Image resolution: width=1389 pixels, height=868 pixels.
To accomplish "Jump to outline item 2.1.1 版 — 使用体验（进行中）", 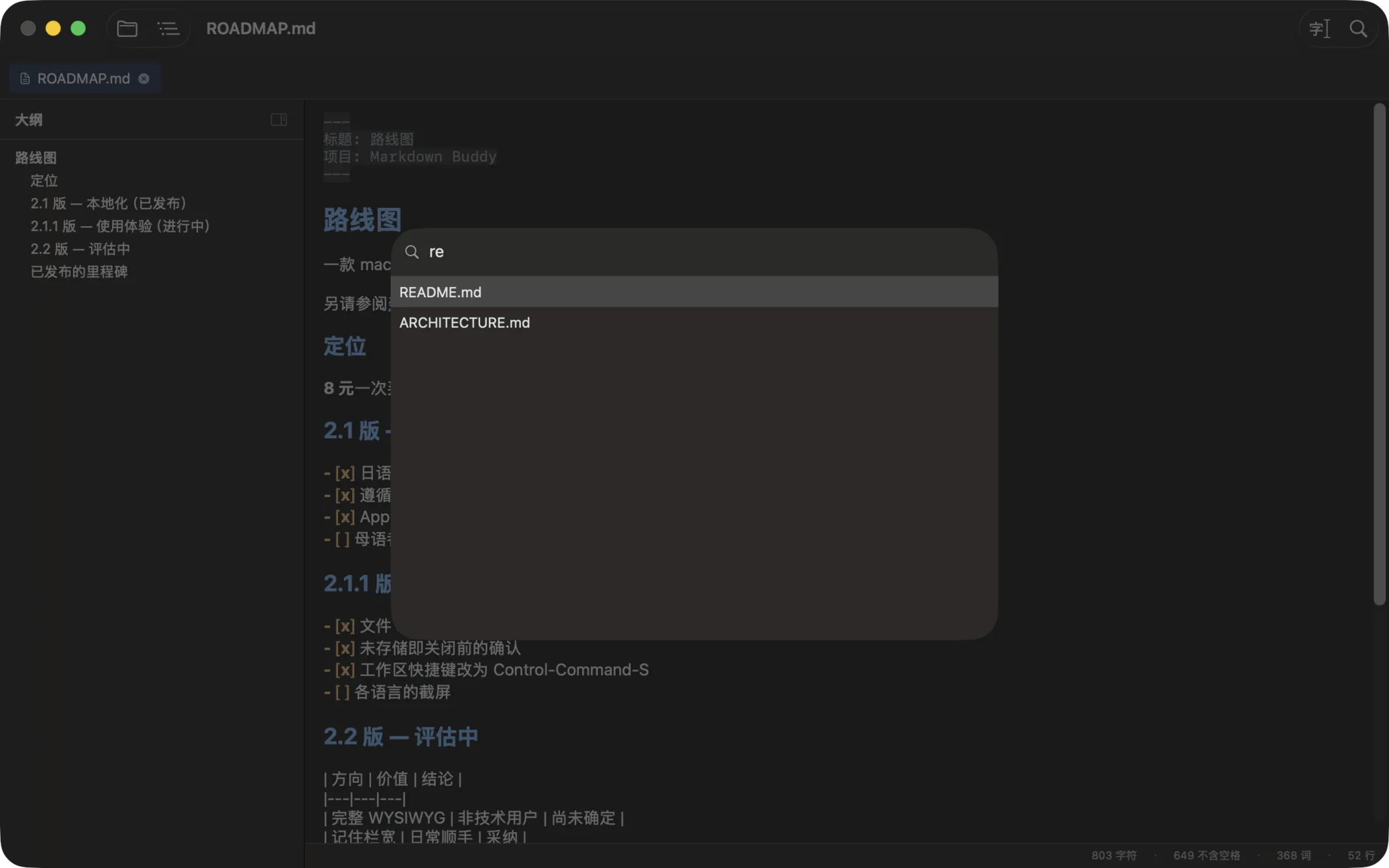I will pos(120,226).
